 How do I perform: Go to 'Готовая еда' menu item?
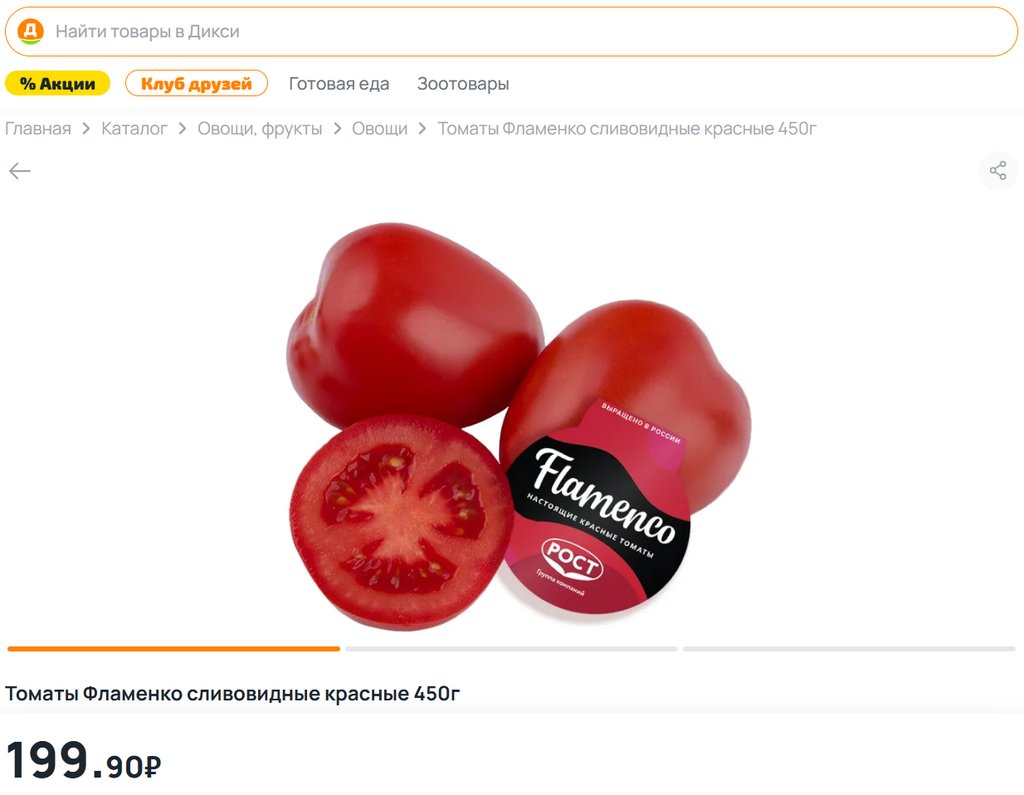339,84
